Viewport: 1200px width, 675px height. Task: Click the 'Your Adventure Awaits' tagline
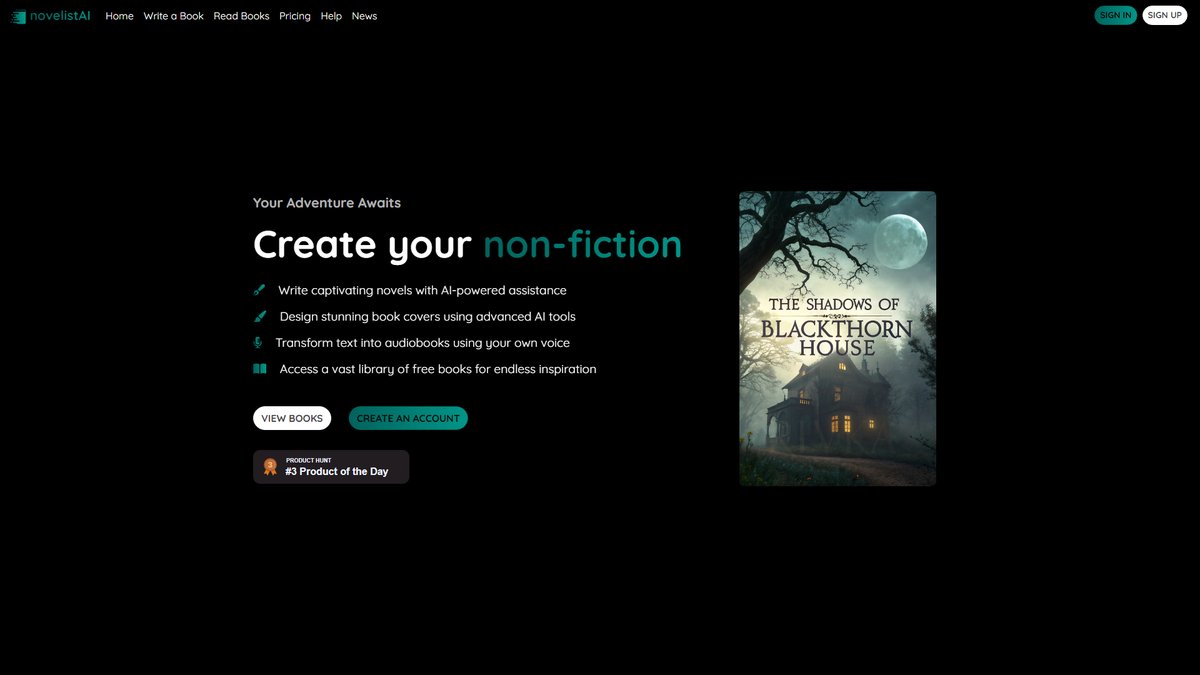pos(327,203)
